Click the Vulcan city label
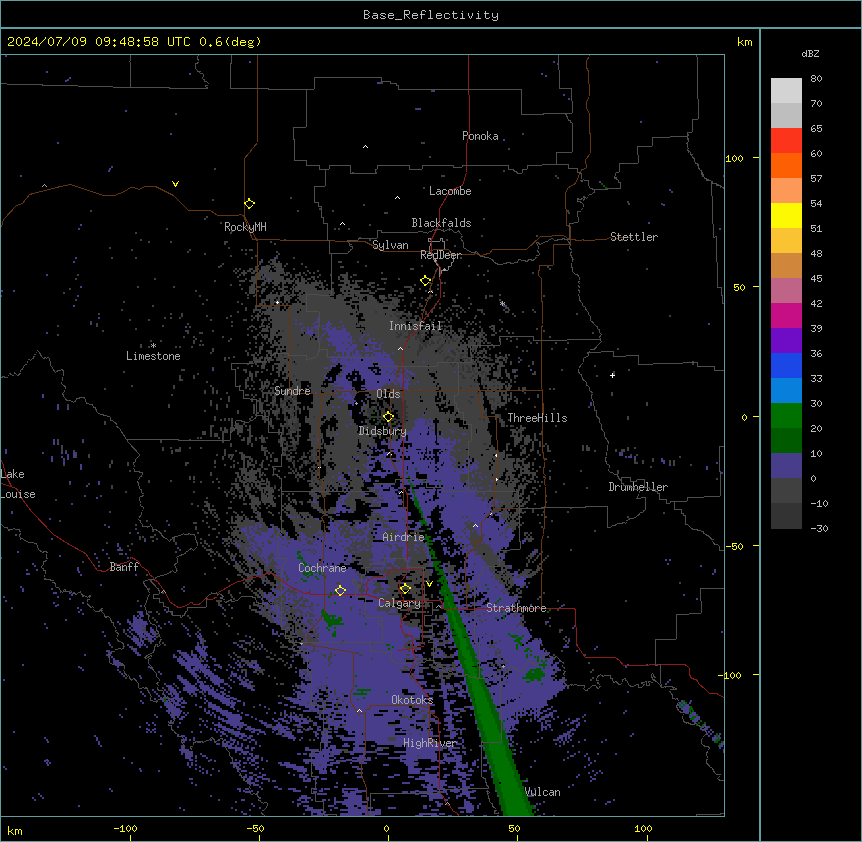The height and width of the screenshot is (842, 862). click(x=542, y=792)
